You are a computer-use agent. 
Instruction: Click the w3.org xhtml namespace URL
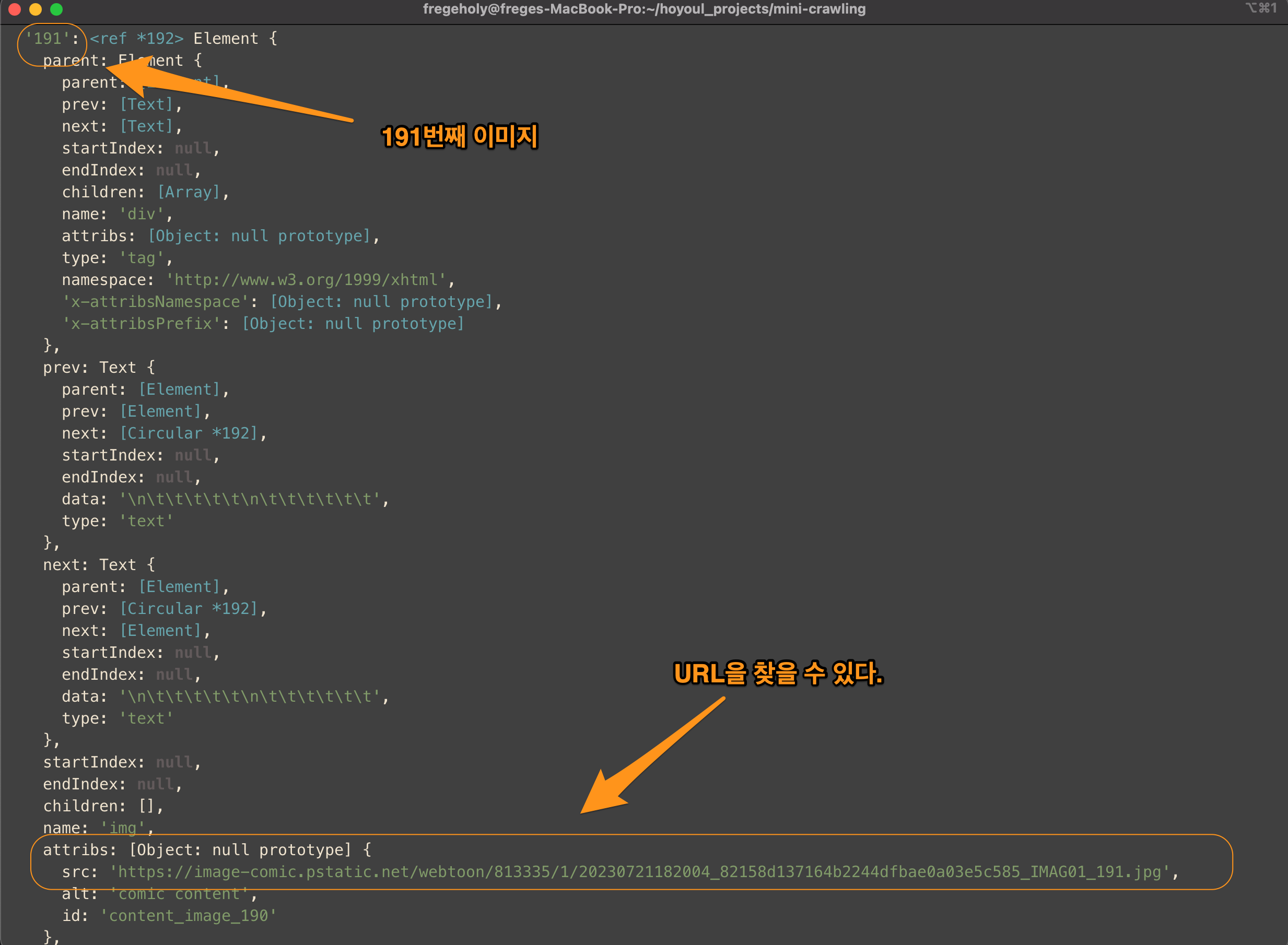click(x=310, y=280)
